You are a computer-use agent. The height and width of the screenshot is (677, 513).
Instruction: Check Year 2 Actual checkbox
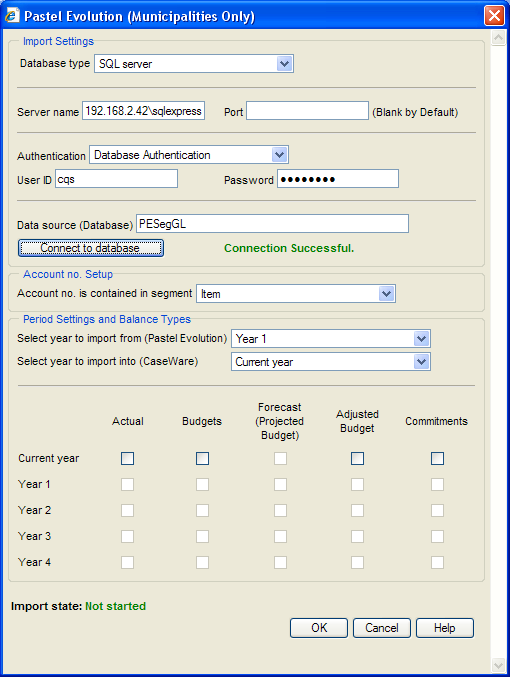[127, 510]
